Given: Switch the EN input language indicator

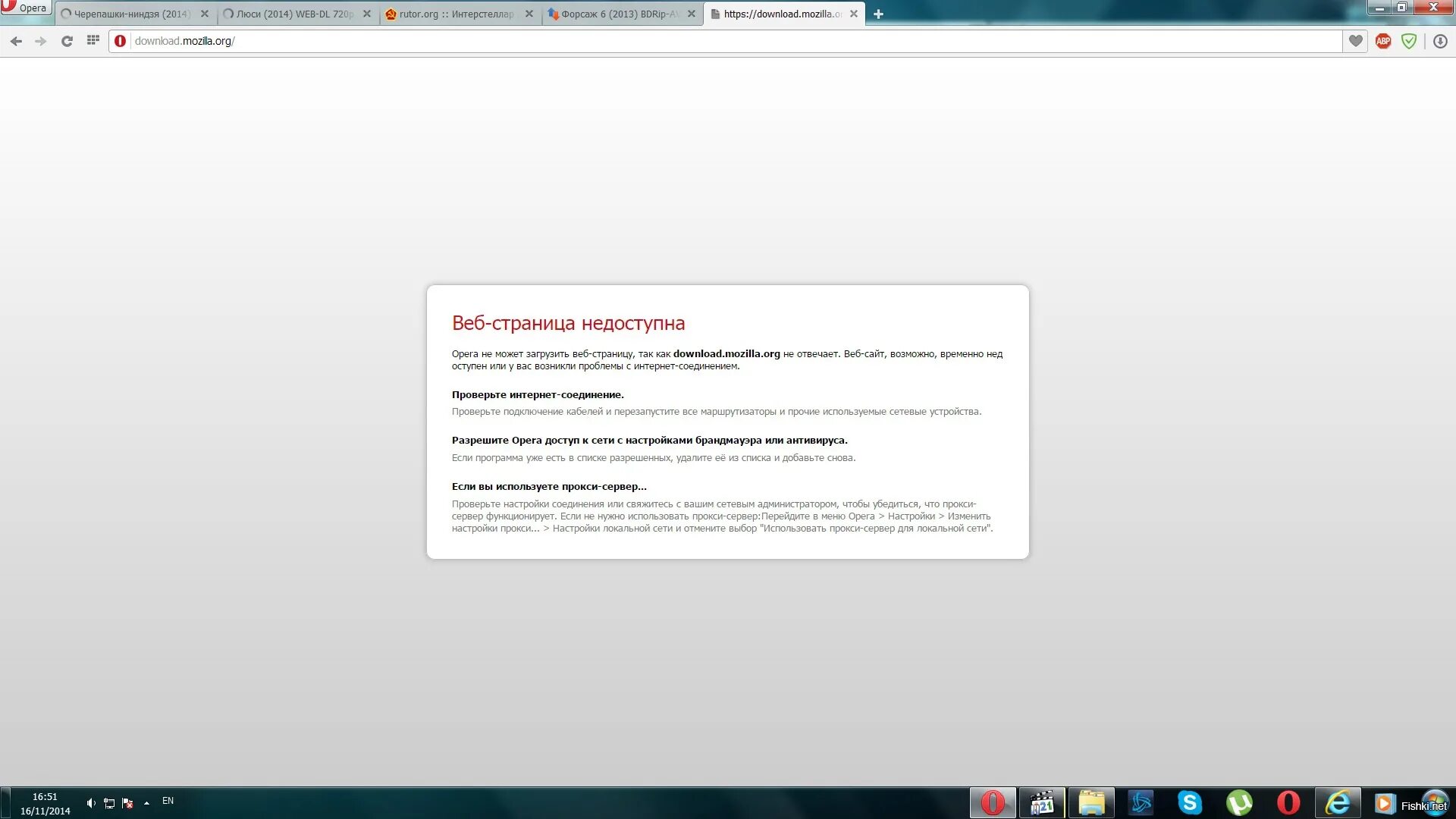Looking at the screenshot, I should [168, 801].
